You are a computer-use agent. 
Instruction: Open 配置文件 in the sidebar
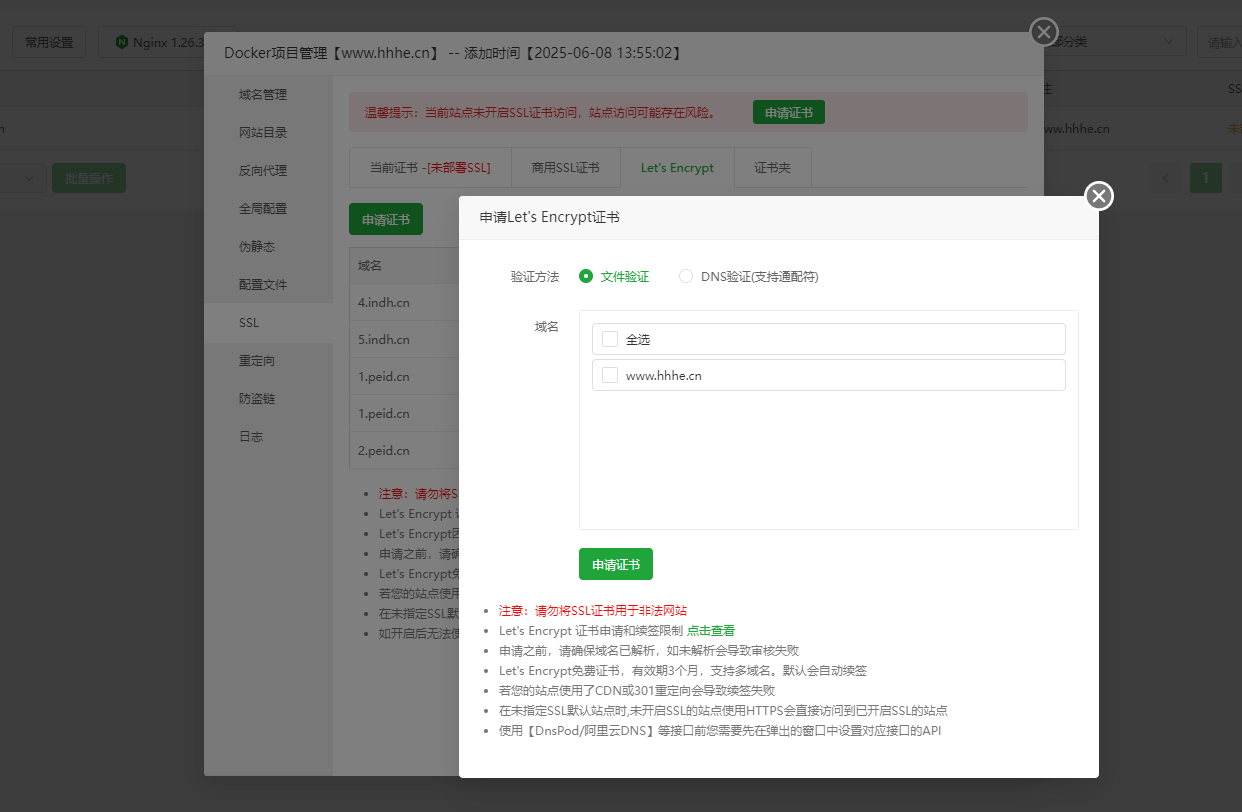(x=268, y=285)
